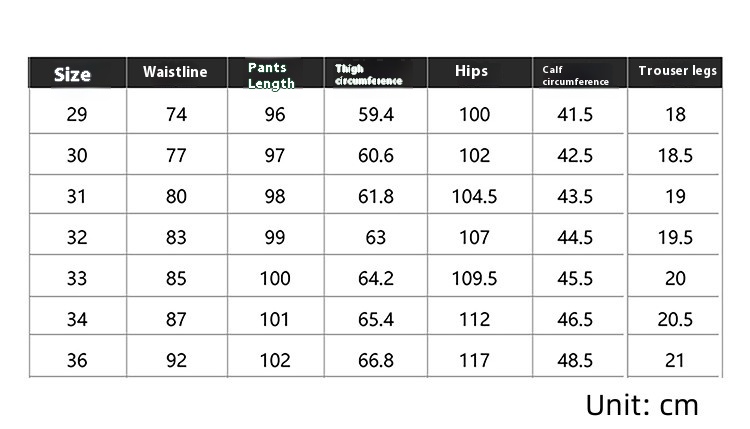Click waistline value 92
The width and height of the screenshot is (750, 429).
pyautogui.click(x=176, y=360)
